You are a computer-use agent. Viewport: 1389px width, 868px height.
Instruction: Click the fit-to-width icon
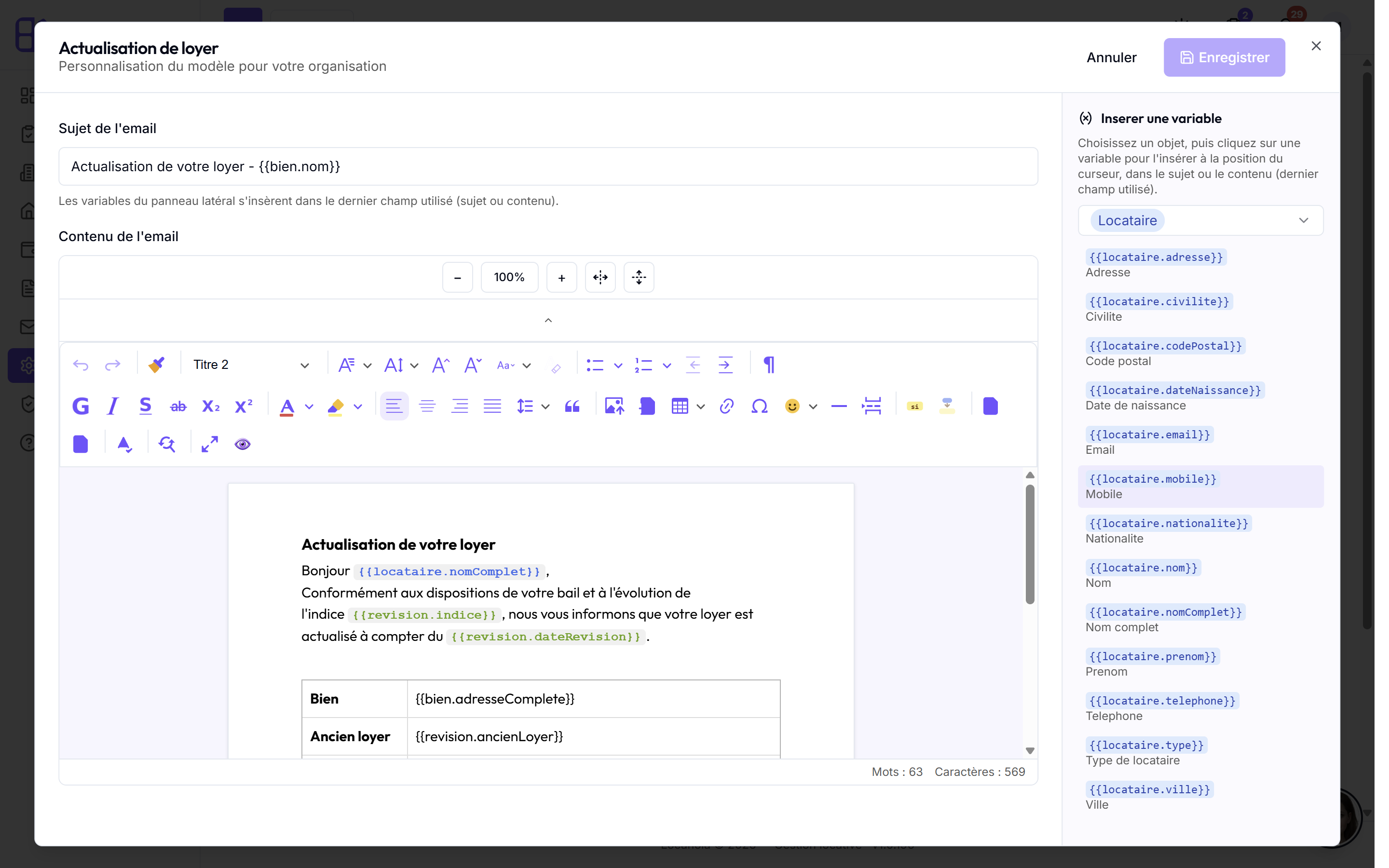[x=600, y=278]
